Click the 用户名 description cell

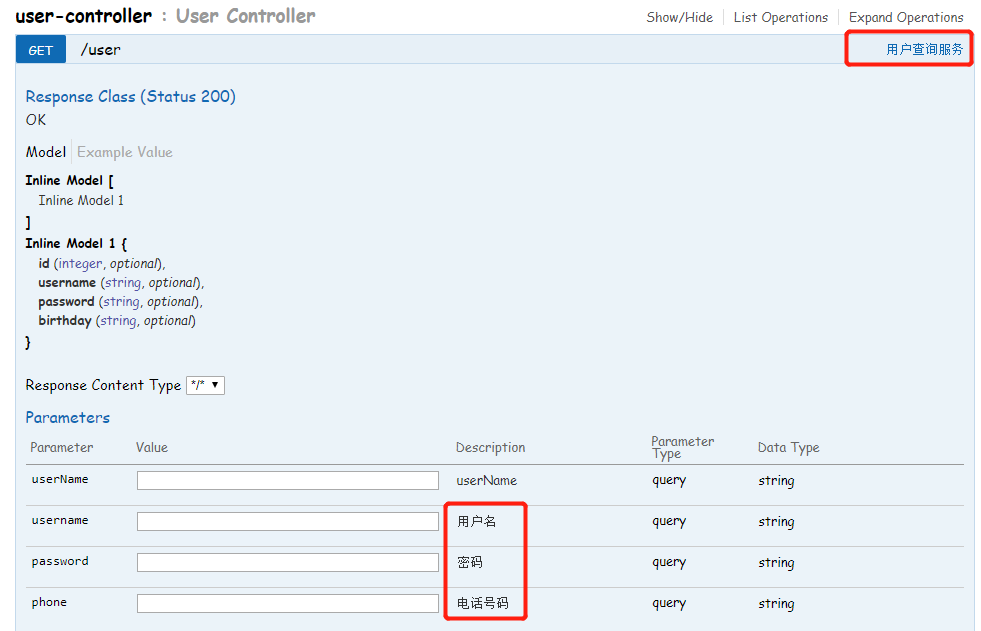[x=477, y=521]
